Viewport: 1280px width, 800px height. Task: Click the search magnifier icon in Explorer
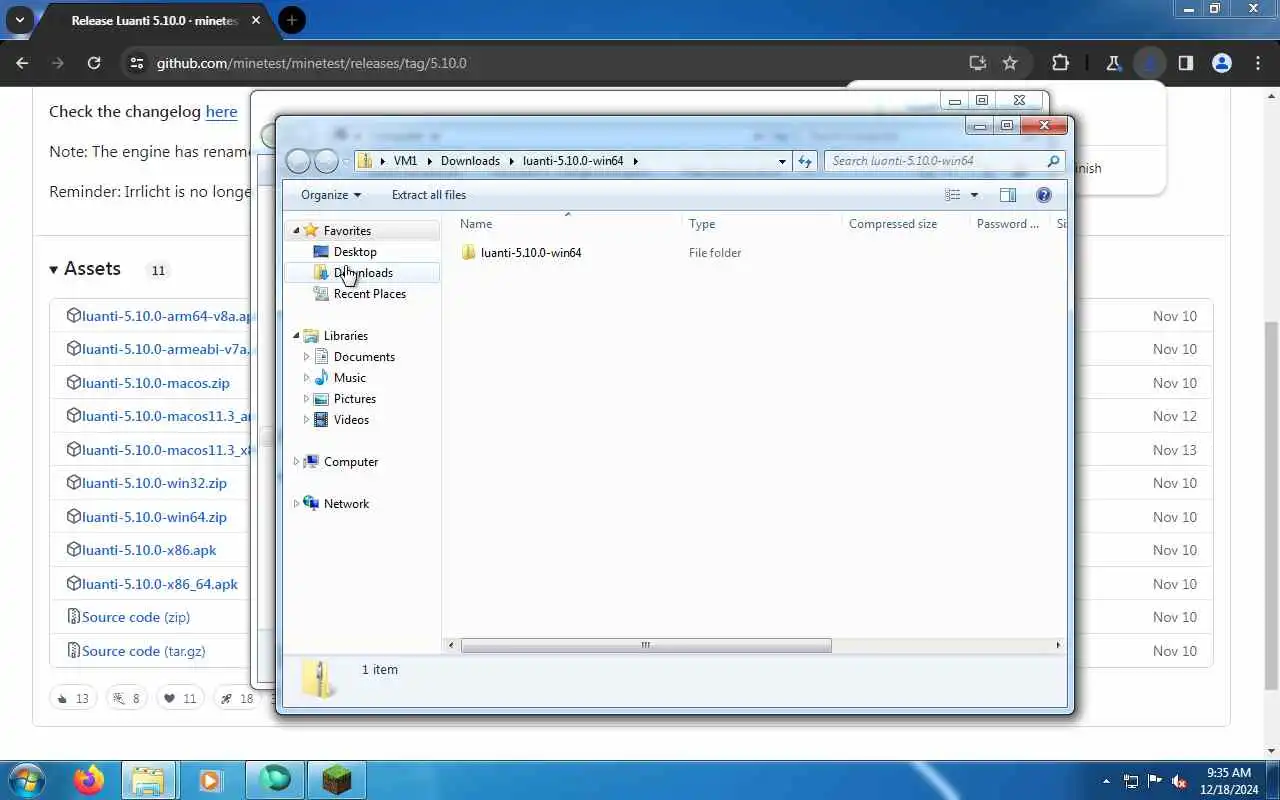tap(1053, 161)
